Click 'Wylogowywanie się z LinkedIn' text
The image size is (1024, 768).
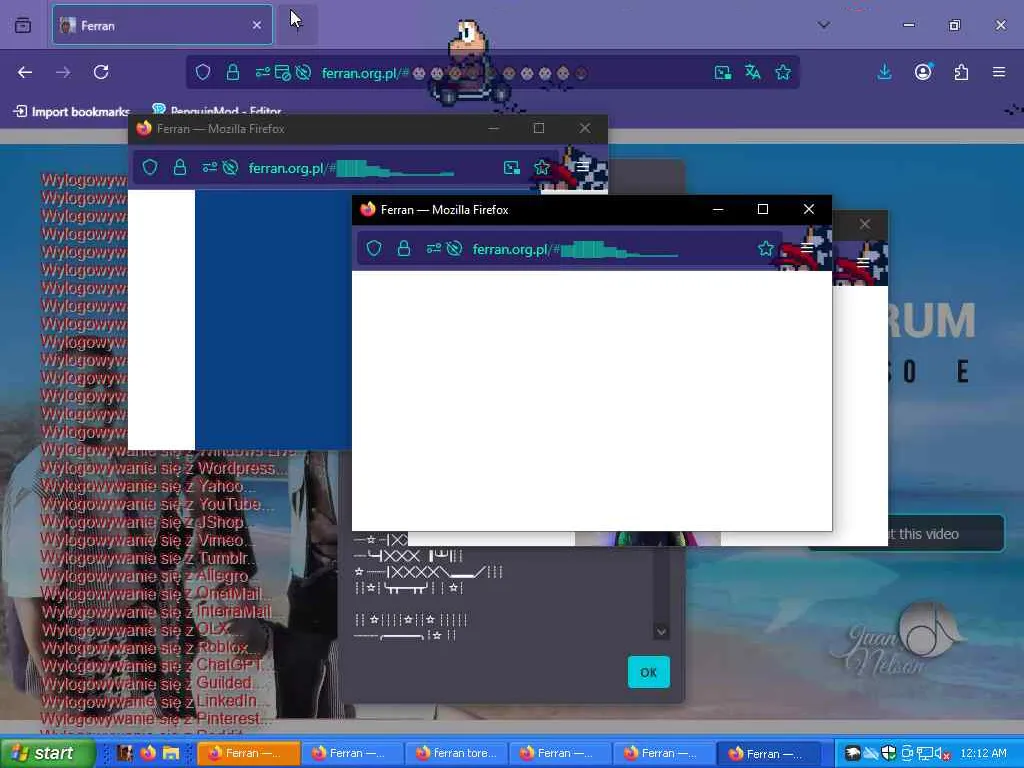(x=155, y=701)
